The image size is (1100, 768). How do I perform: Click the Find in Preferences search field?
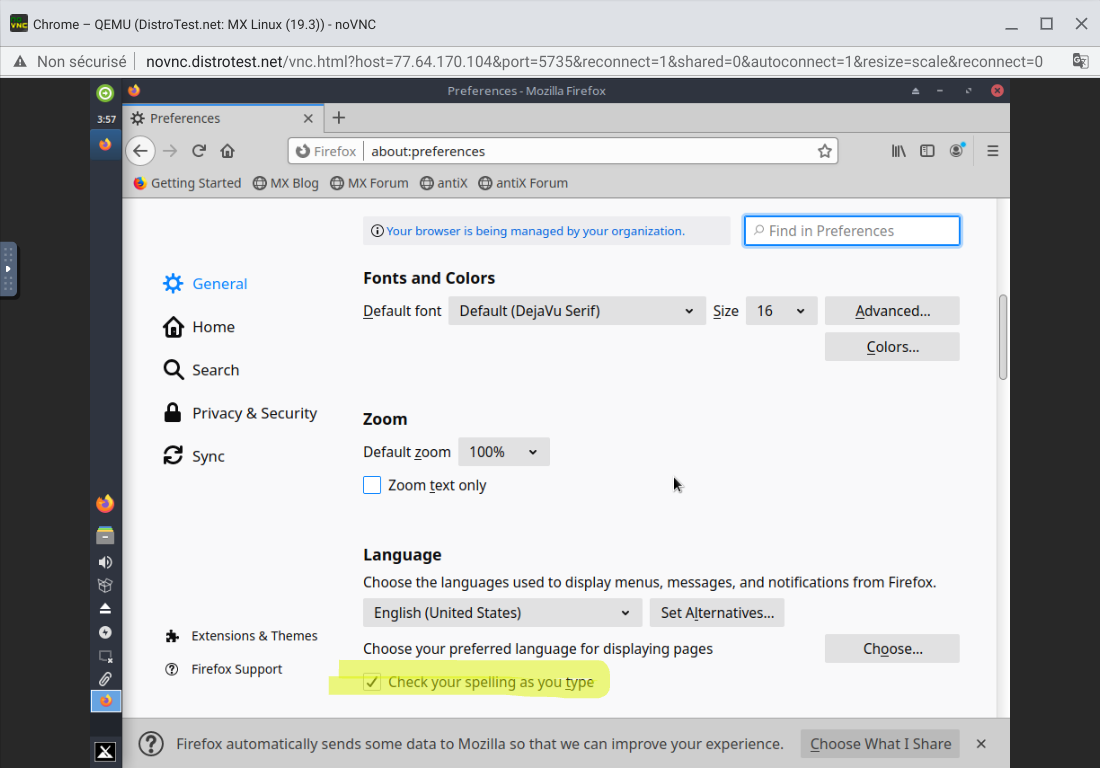(x=852, y=231)
